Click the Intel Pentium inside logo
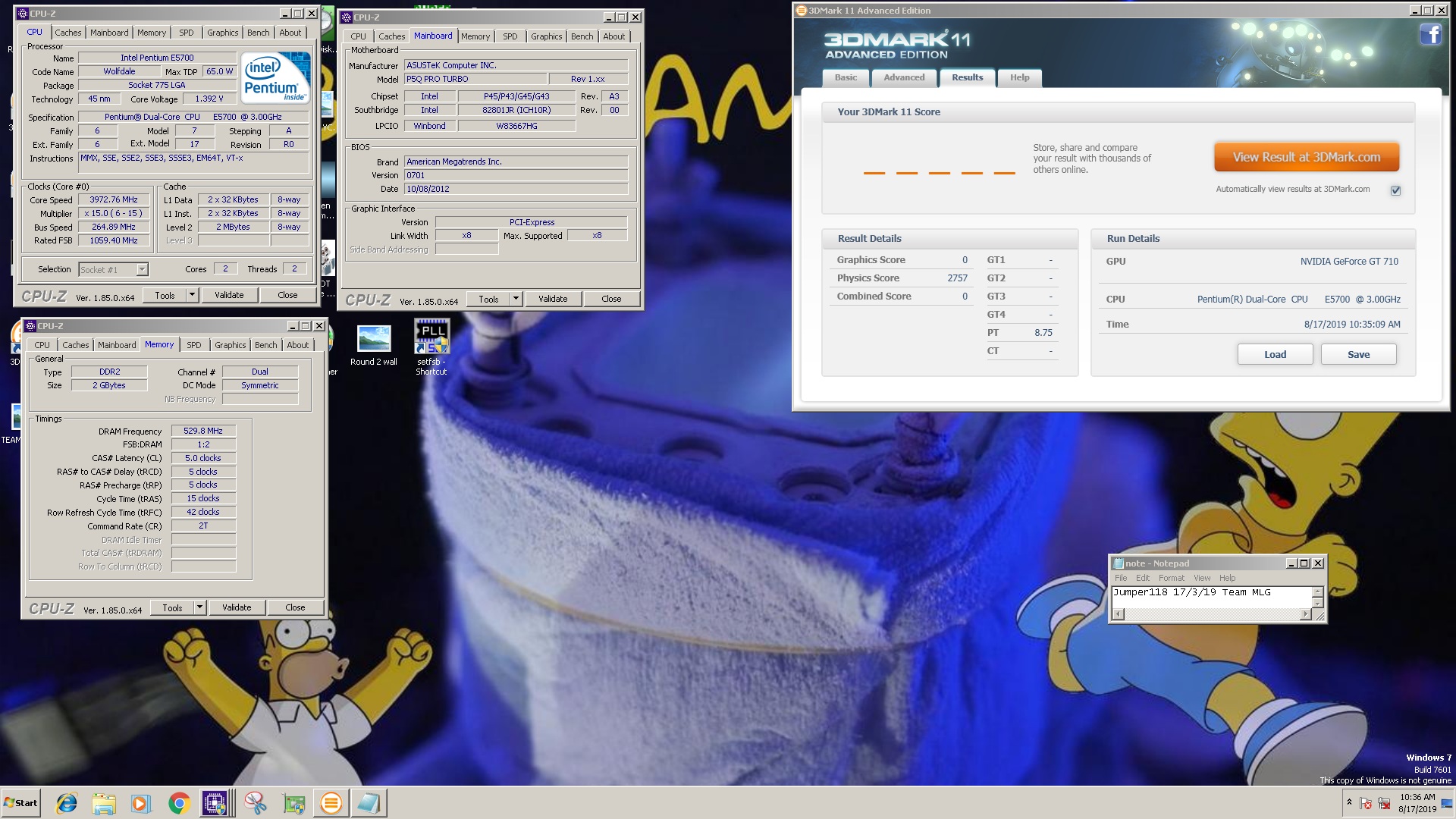Screen dimensions: 1456x819 click(275, 77)
